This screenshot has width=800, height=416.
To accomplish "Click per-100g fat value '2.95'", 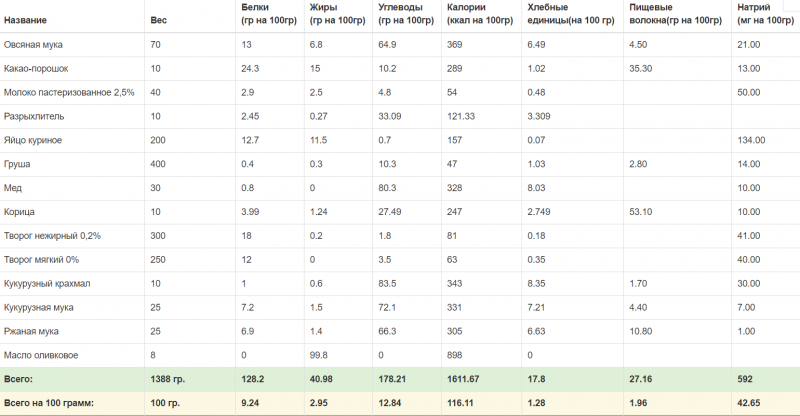I will (x=319, y=403).
